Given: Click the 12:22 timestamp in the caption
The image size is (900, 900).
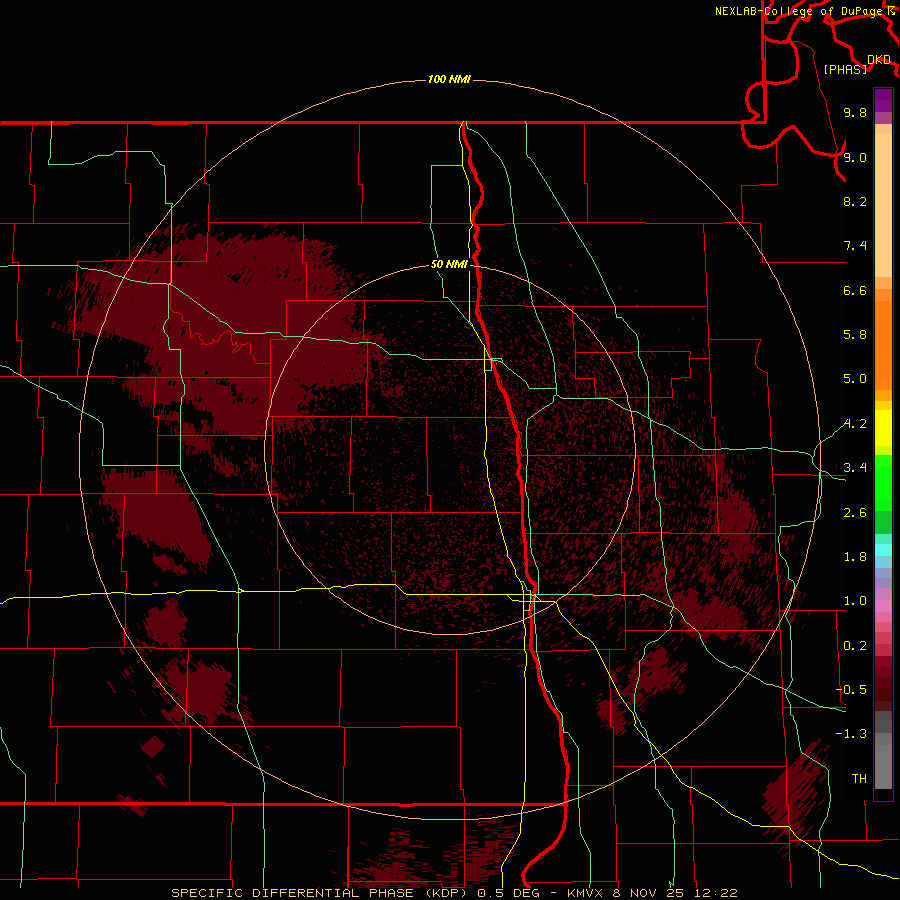Looking at the screenshot, I should click(716, 893).
